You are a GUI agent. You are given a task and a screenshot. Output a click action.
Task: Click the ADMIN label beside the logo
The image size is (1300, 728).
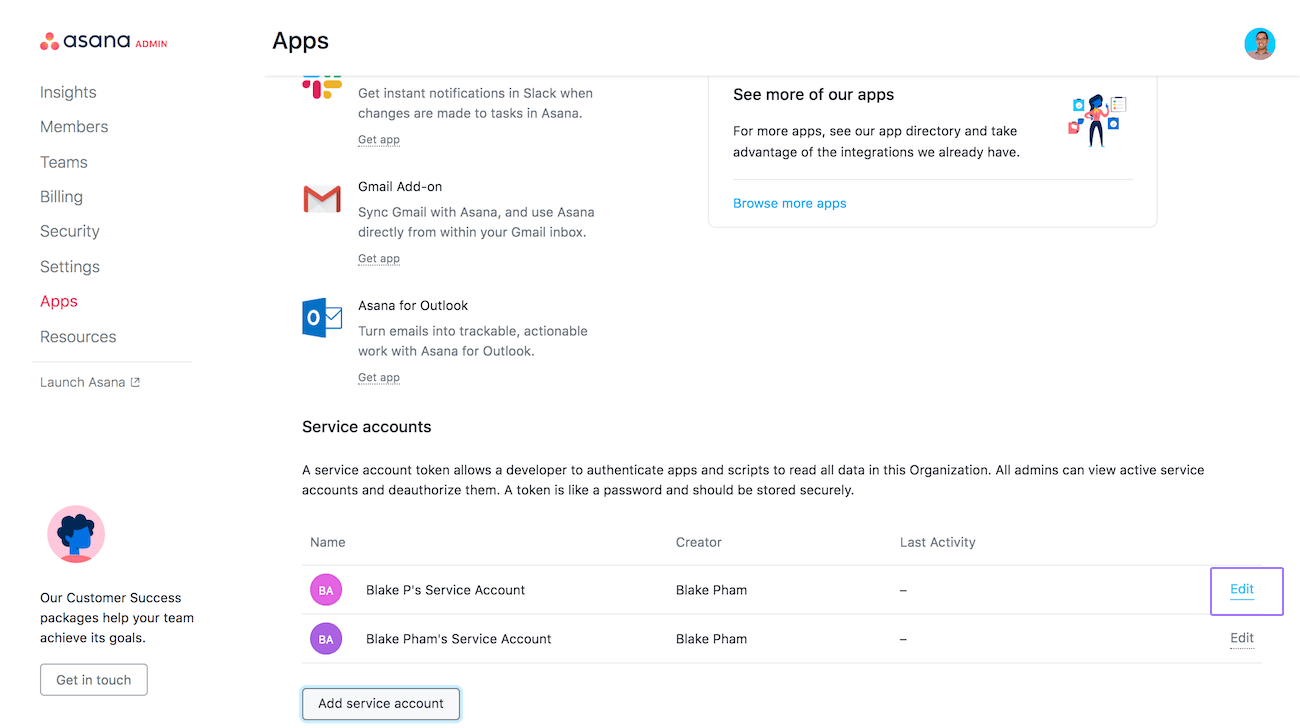click(151, 44)
